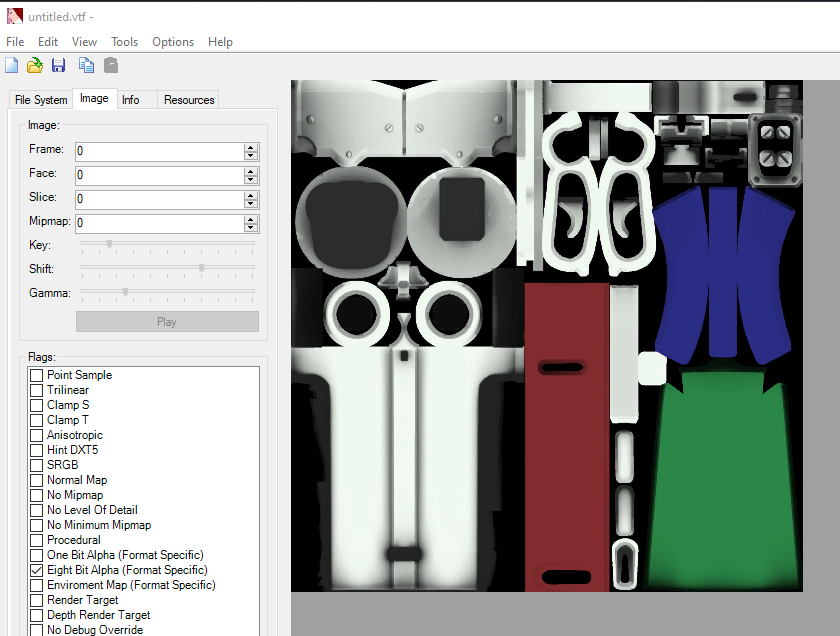Check the Enviroment Map flag
This screenshot has width=840, height=636.
(x=36, y=585)
